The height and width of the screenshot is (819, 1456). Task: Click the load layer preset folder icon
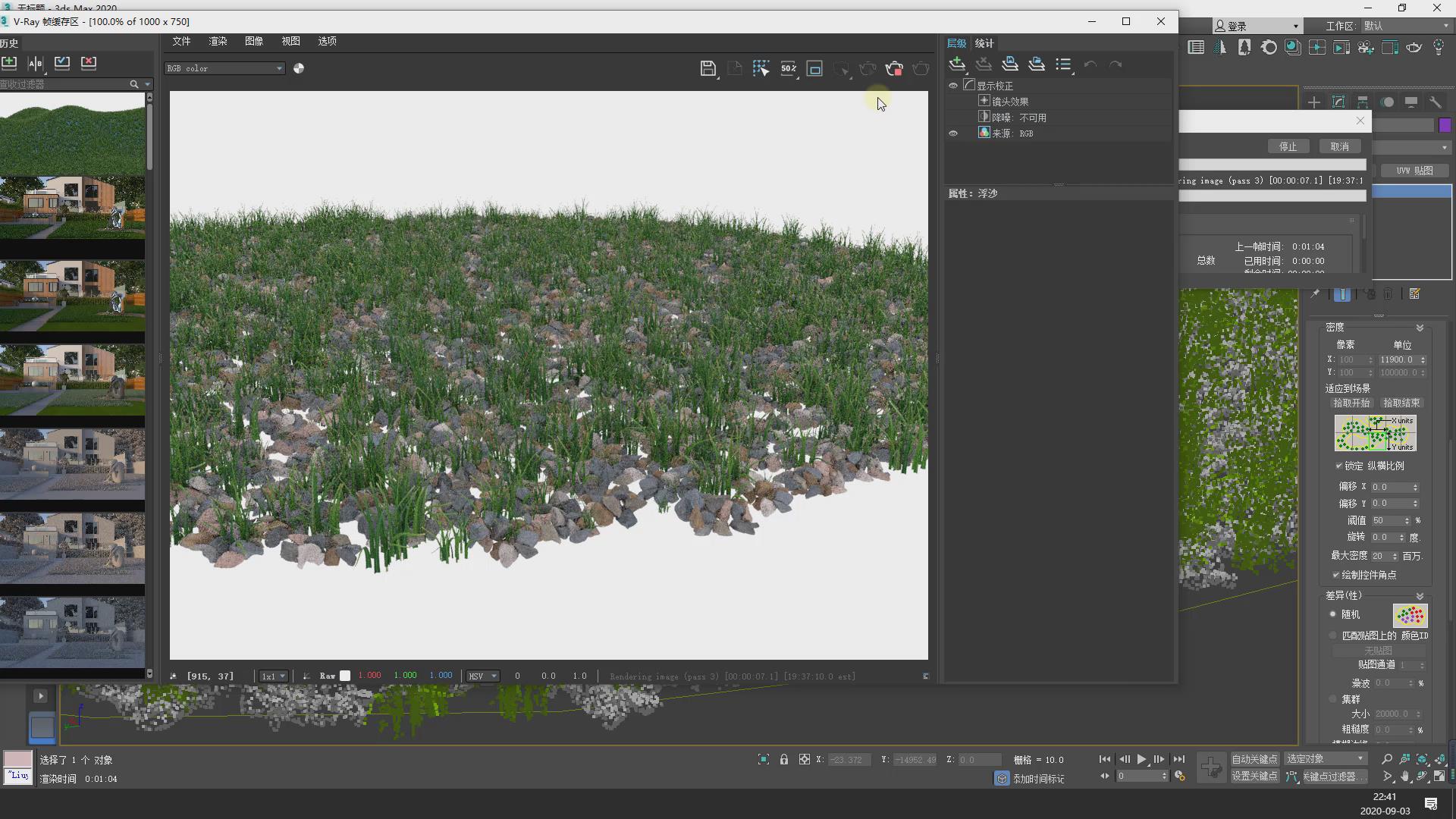pyautogui.click(x=1037, y=64)
